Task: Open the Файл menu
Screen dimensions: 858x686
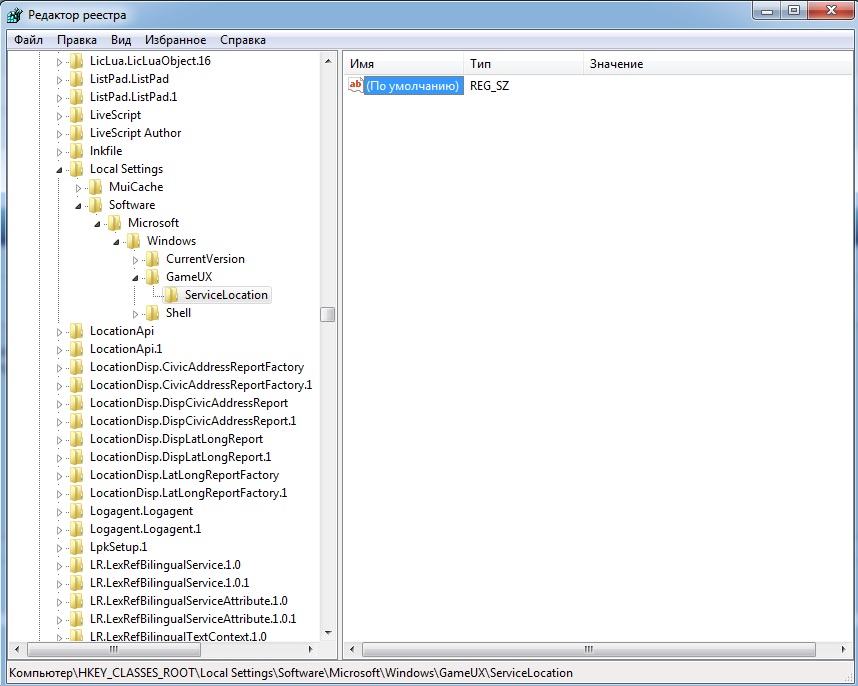Action: 28,40
